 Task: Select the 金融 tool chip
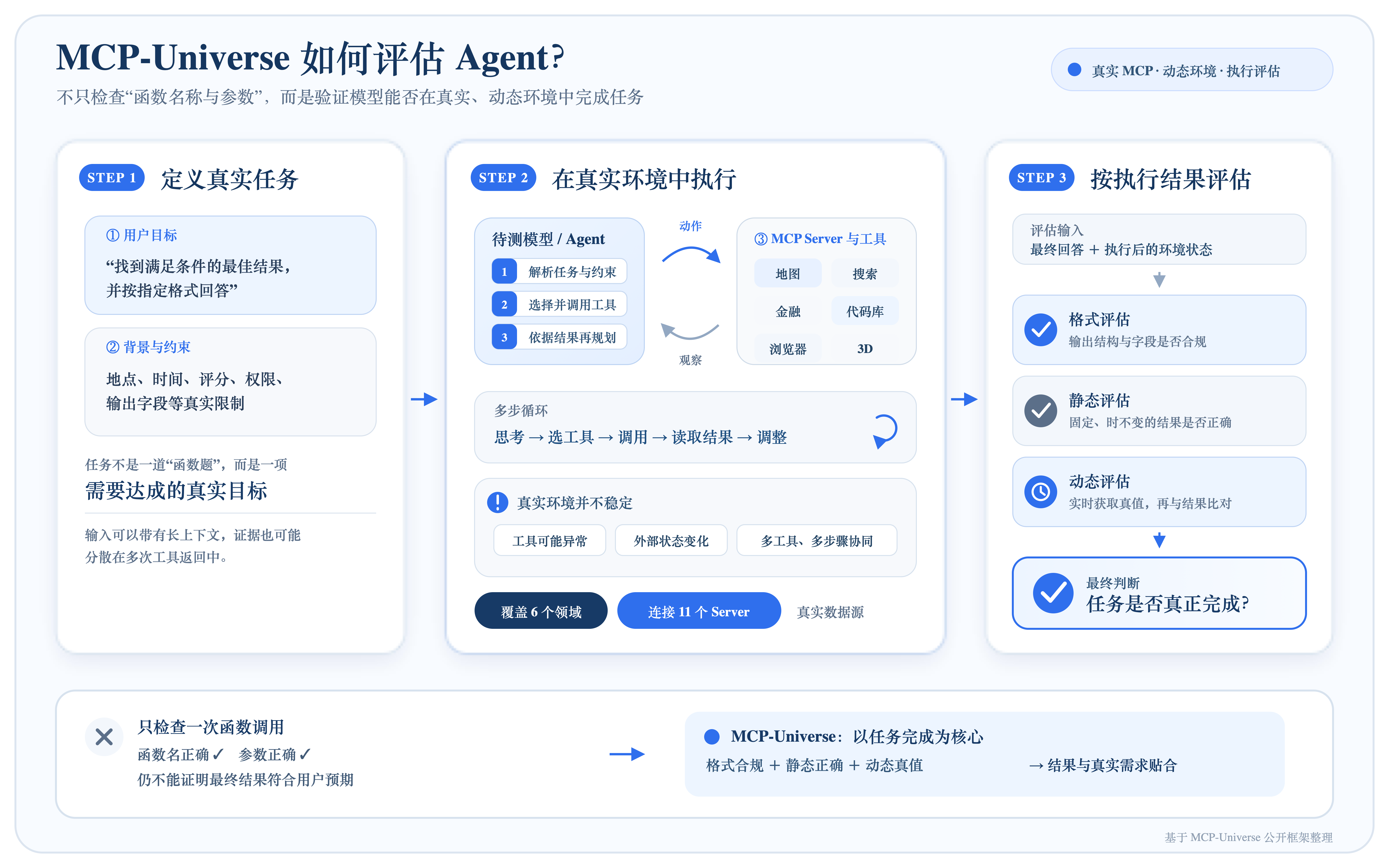(788, 311)
